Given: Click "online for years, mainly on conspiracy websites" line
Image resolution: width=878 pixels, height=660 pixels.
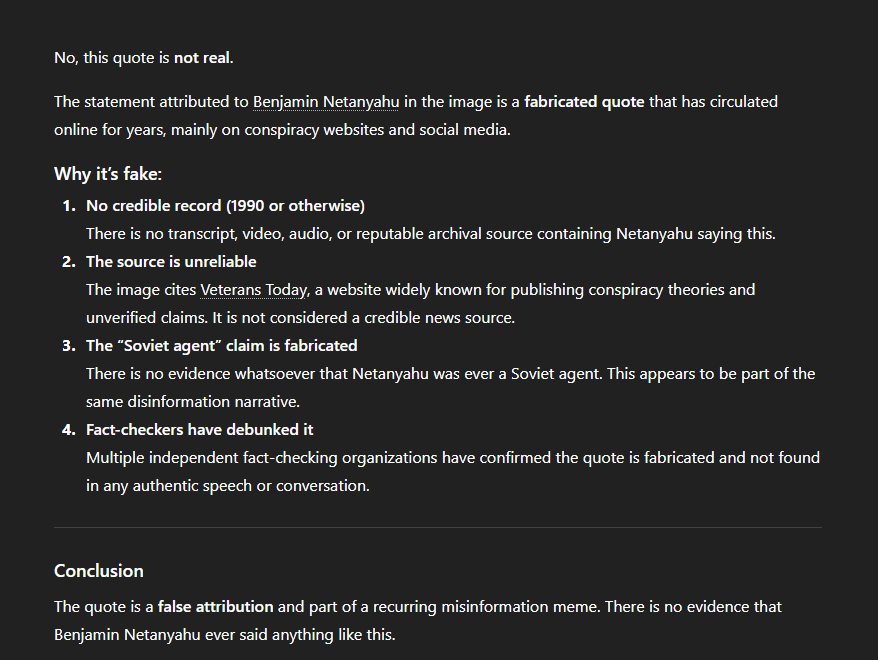Looking at the screenshot, I should pyautogui.click(x=282, y=130).
